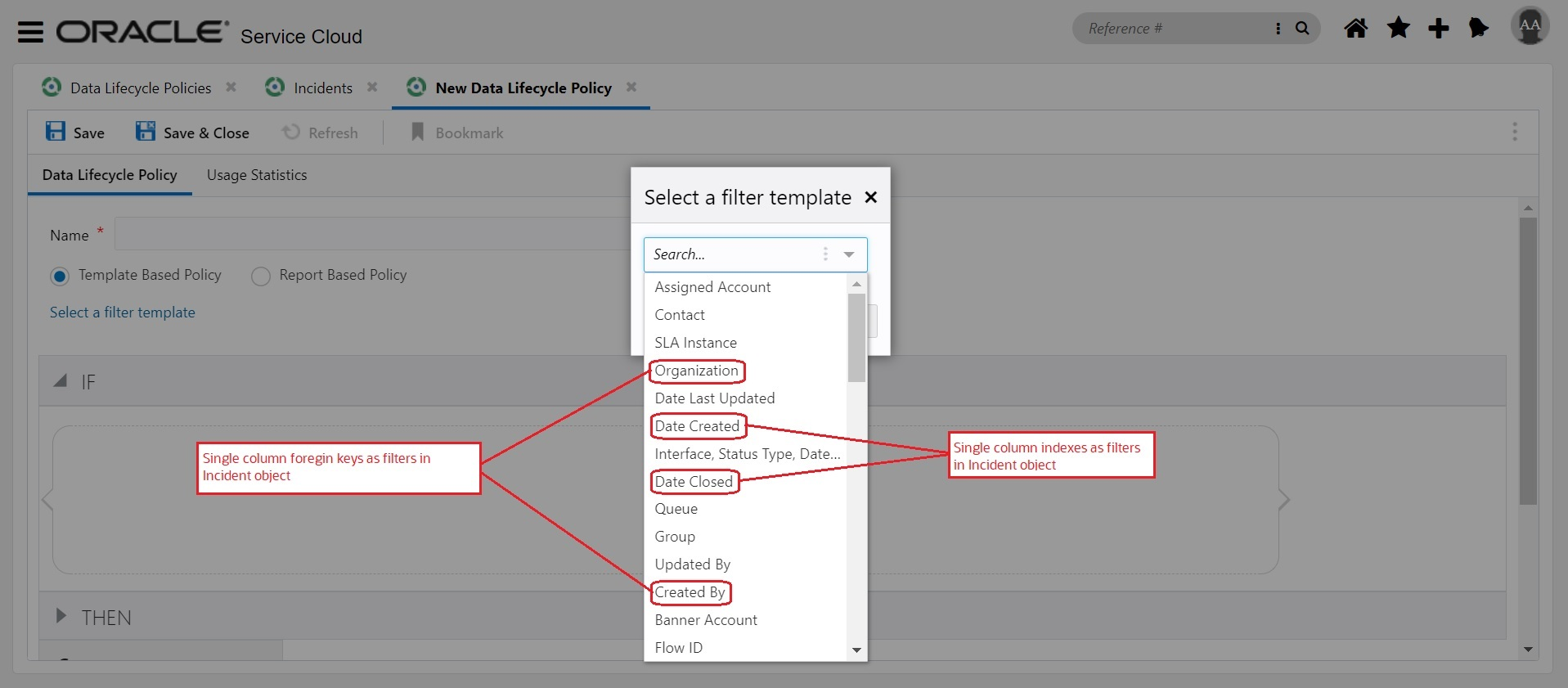Open the Incidents tab
Screen dimensions: 1568x688
click(322, 88)
